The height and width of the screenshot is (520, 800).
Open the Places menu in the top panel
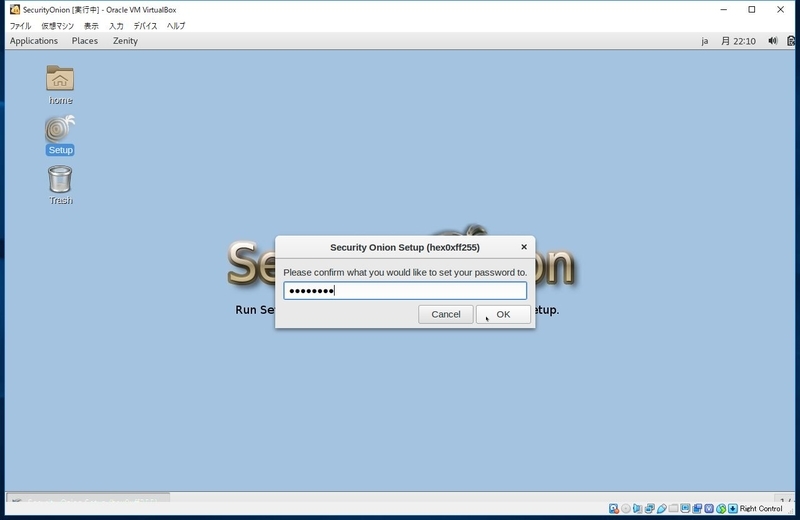pyautogui.click(x=85, y=41)
